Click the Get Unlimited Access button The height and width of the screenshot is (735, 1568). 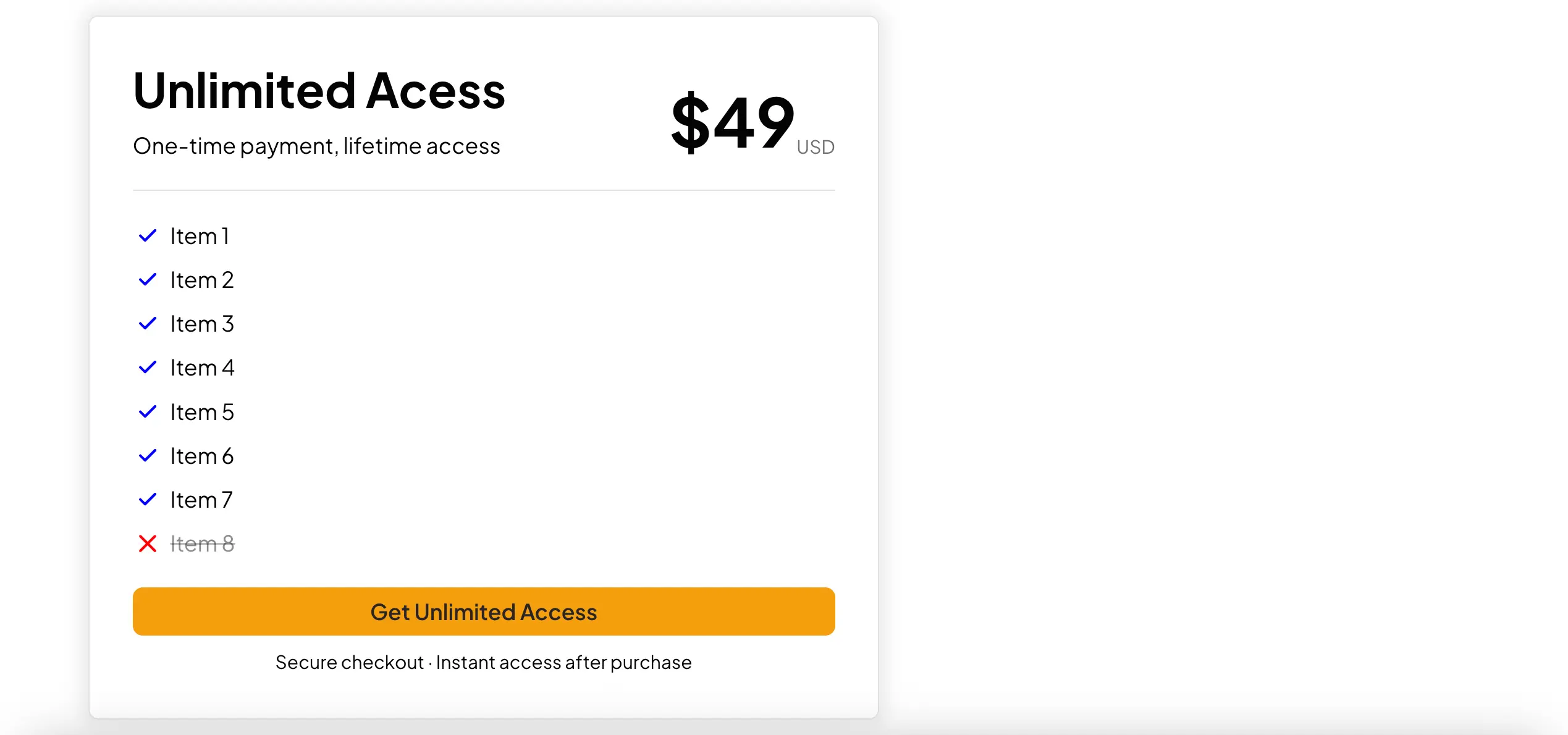tap(484, 611)
